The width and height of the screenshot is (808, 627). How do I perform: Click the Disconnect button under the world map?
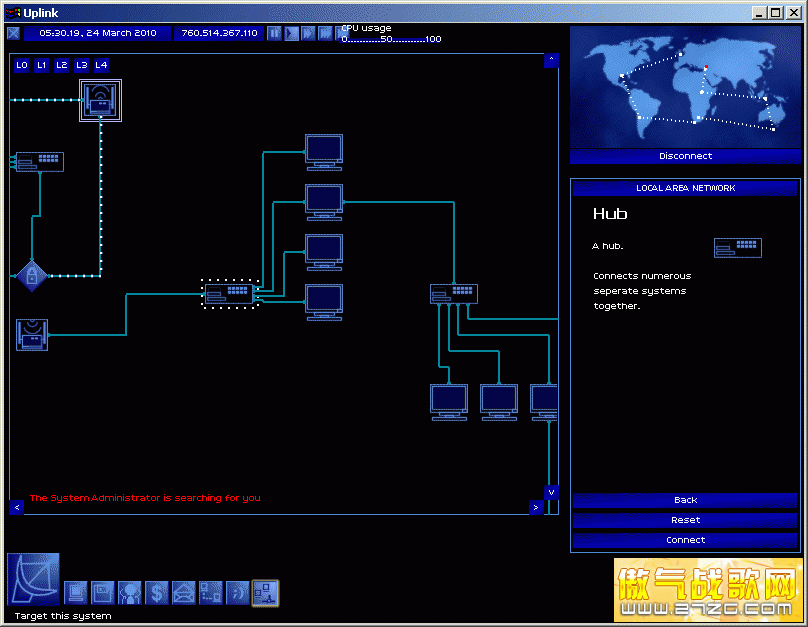point(685,156)
